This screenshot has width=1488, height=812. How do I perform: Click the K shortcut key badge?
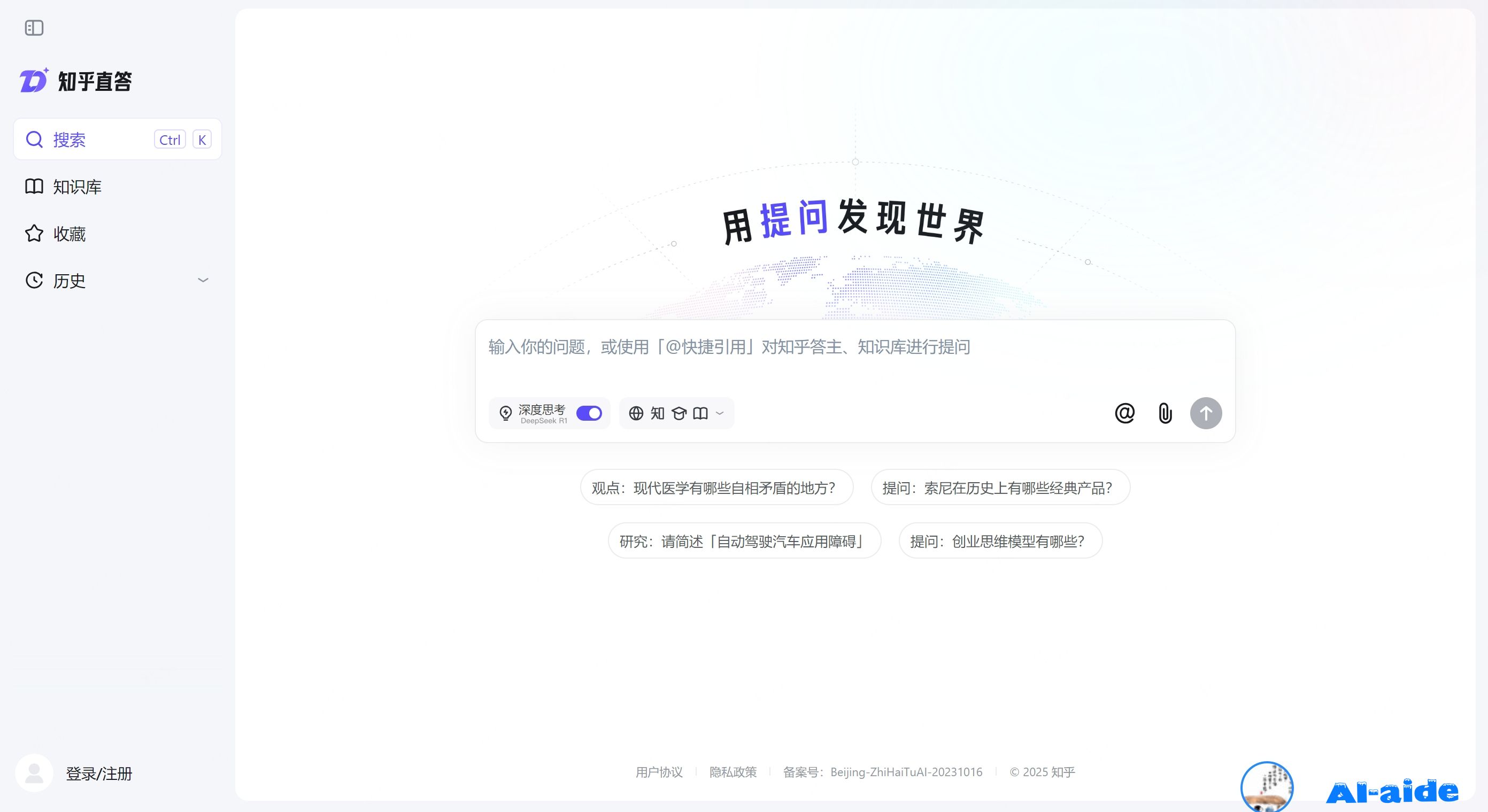(x=202, y=140)
